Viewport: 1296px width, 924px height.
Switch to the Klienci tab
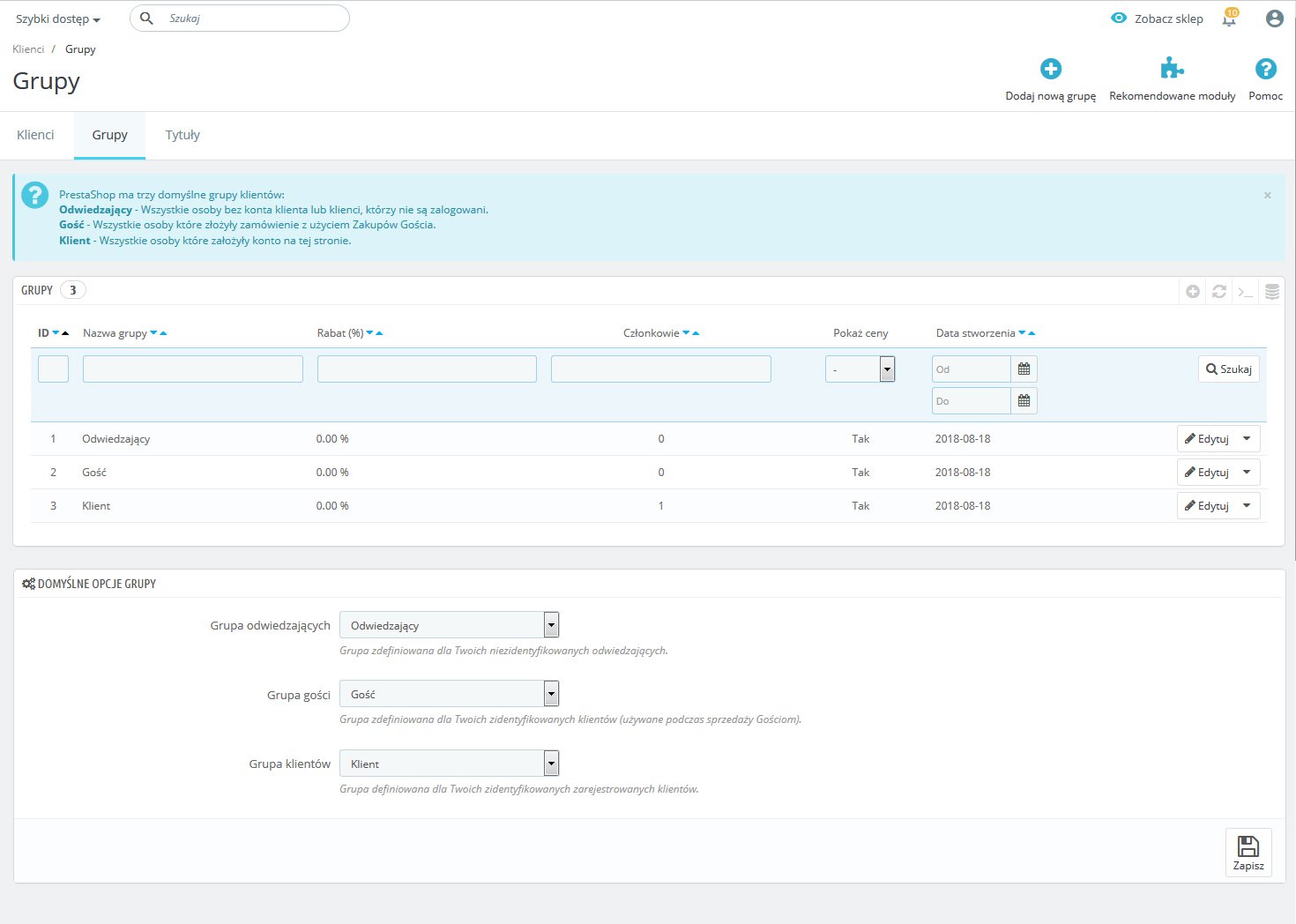point(35,135)
